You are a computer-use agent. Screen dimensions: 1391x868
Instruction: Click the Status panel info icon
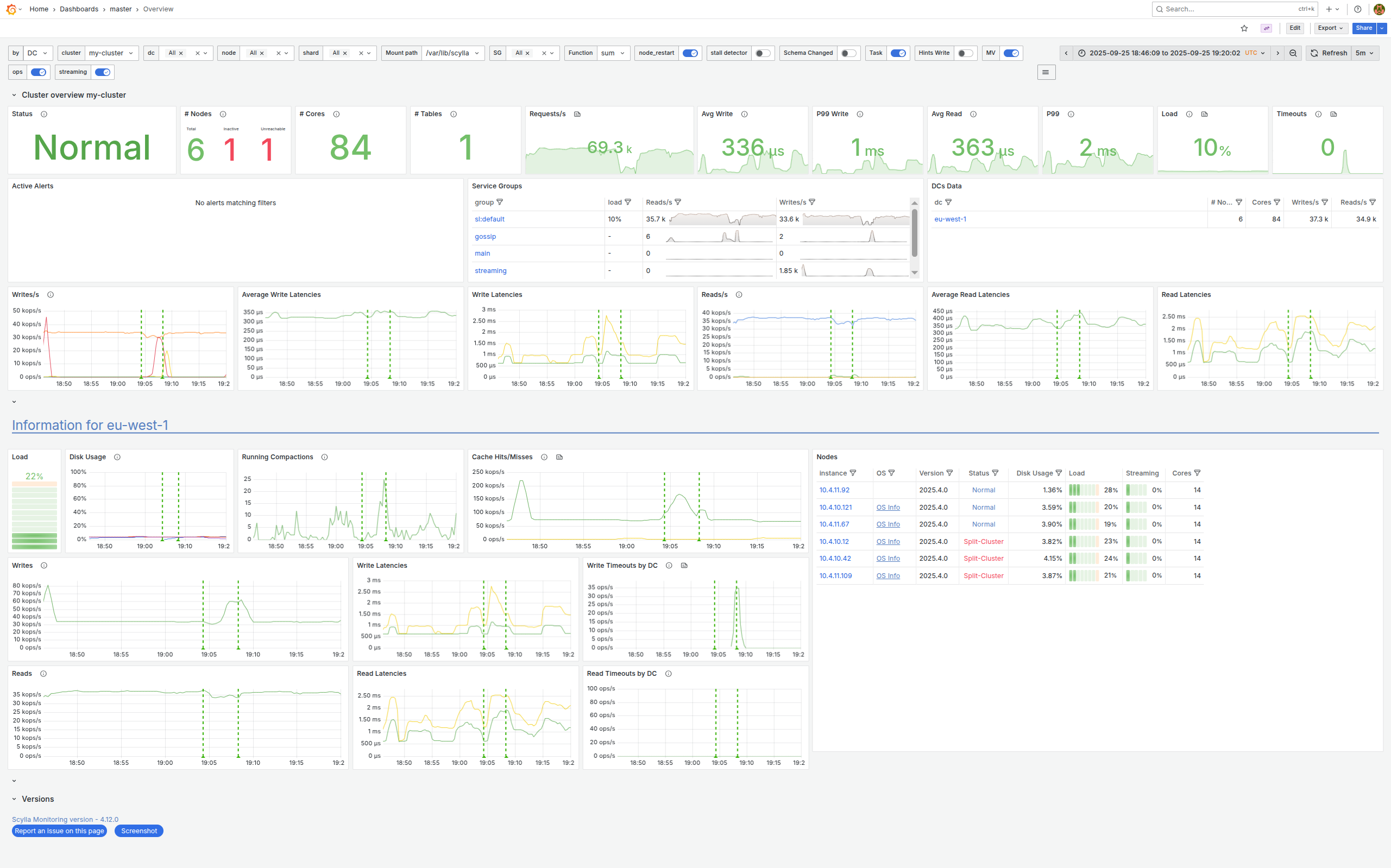click(x=43, y=114)
